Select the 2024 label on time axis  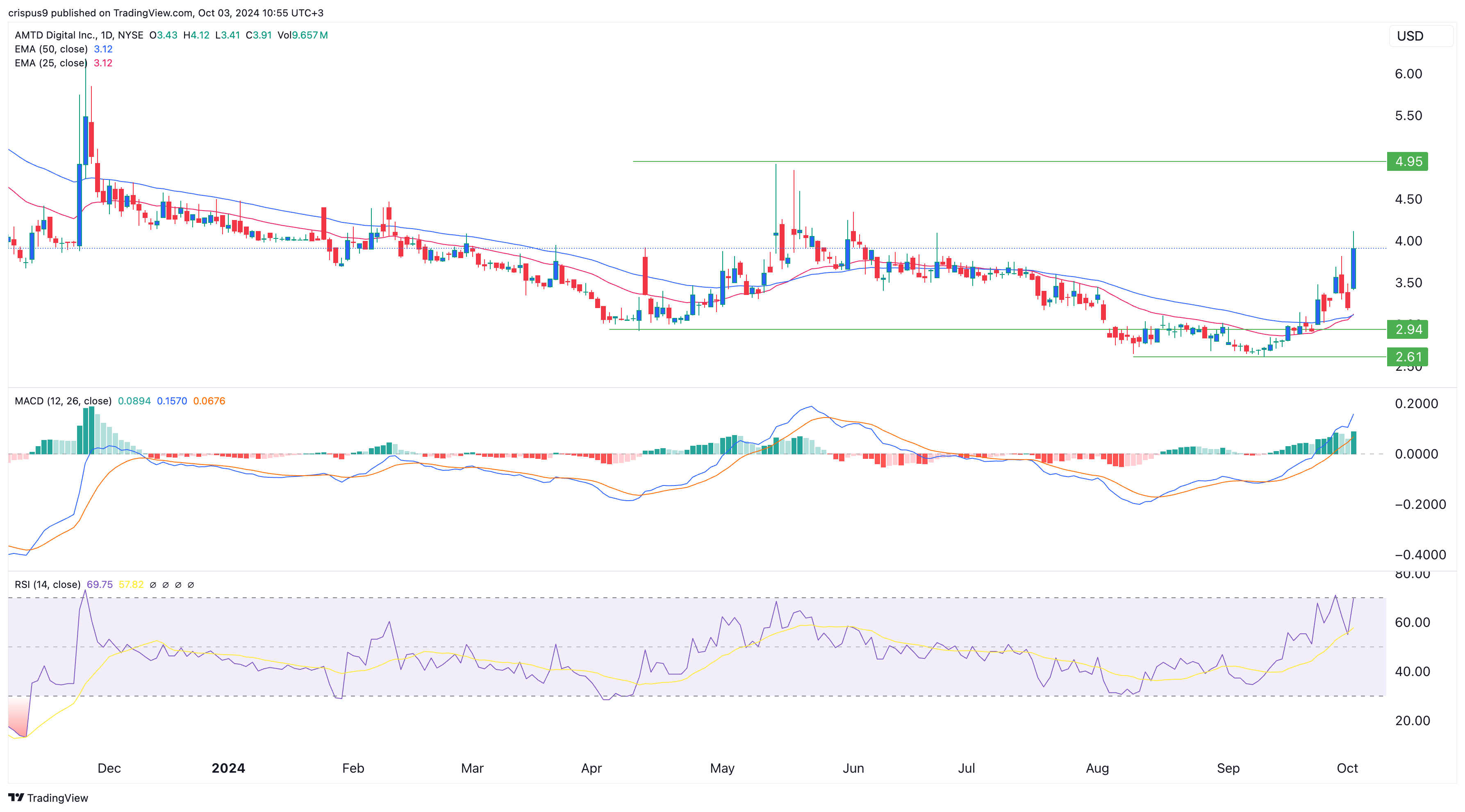[x=228, y=768]
